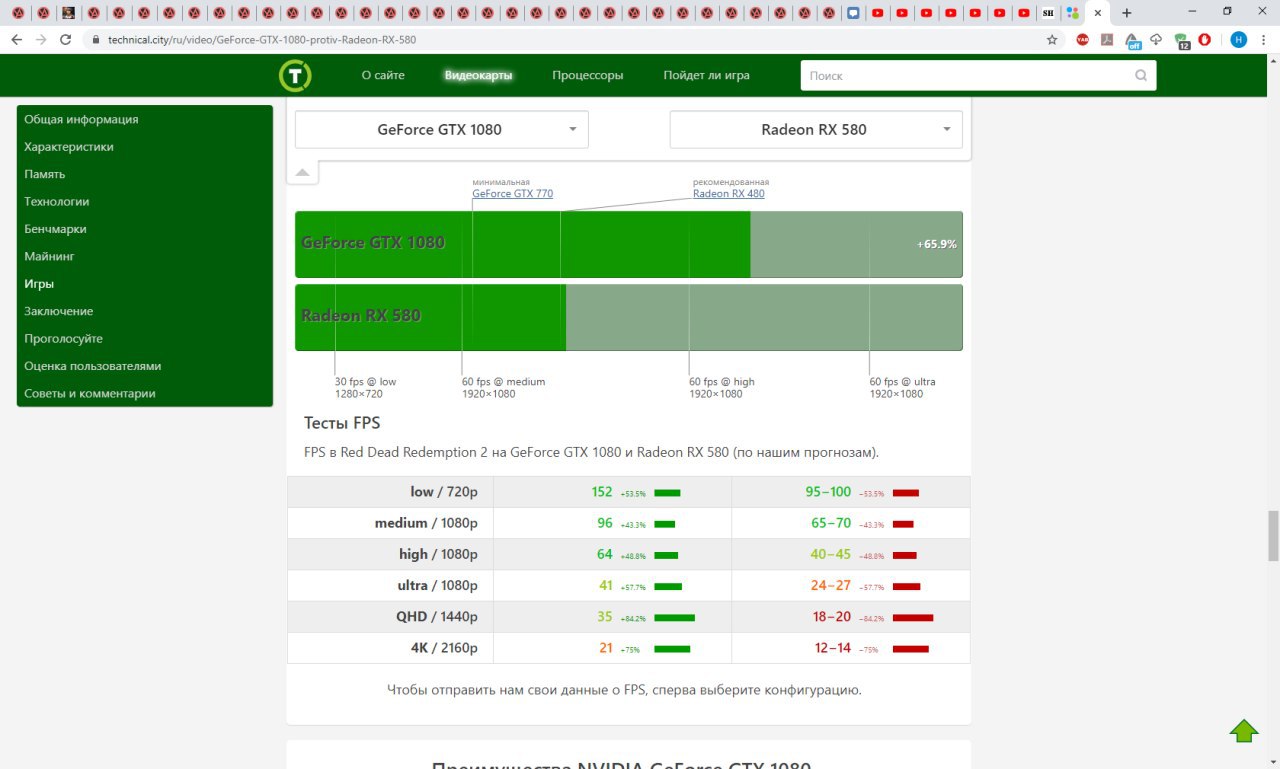Image resolution: width=1280 pixels, height=769 pixels.
Task: Click the '4K / 2160p' row label
Action: click(x=444, y=648)
